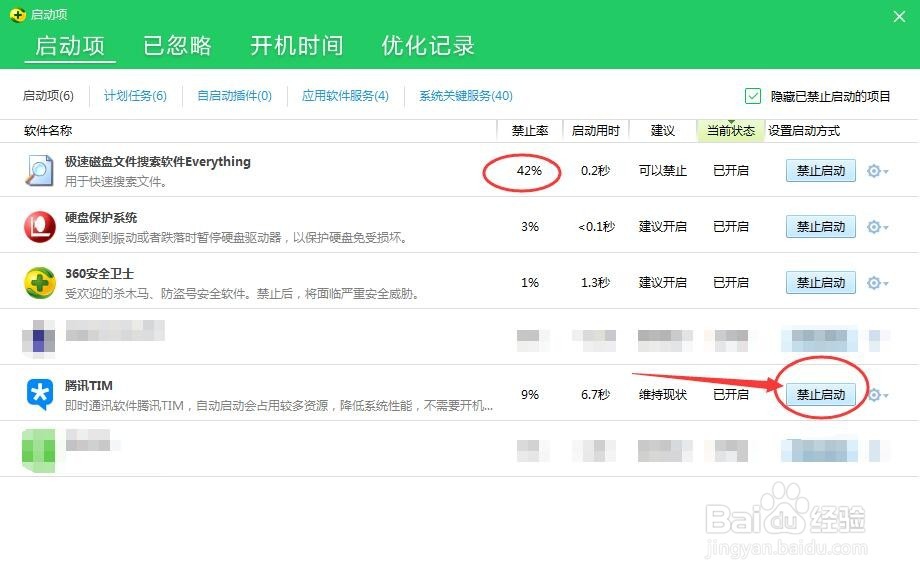920x580 pixels.
Task: Toggle the 当前状态 column highlight
Action: pos(731,130)
